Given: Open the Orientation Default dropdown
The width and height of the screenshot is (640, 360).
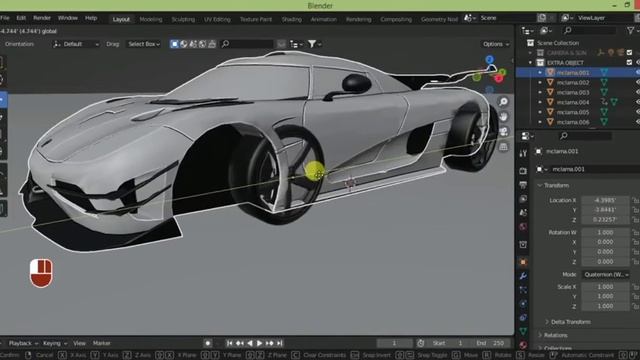Looking at the screenshot, I should pyautogui.click(x=76, y=44).
